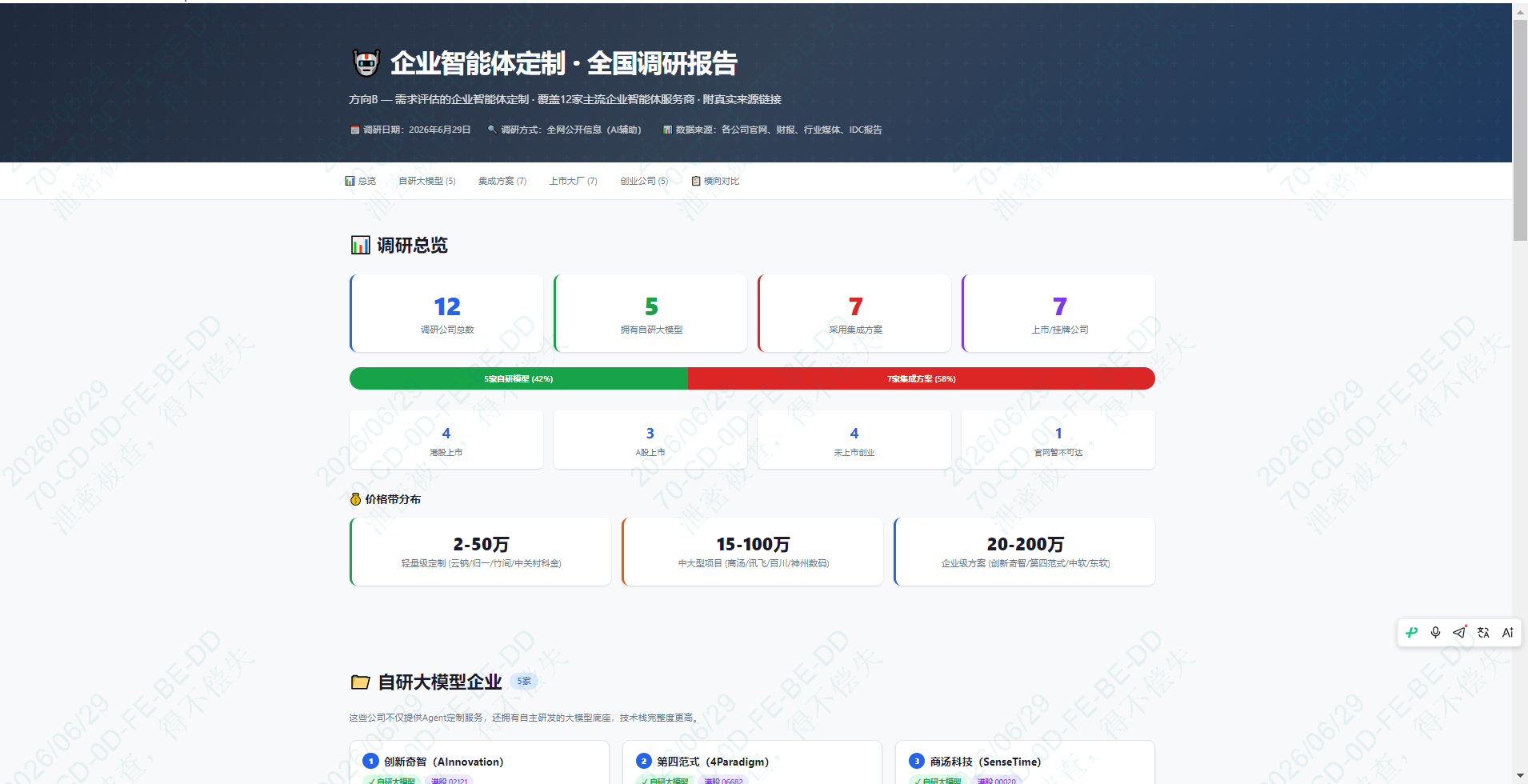This screenshot has width=1528, height=784.
Task: Click the 2-50万 轻量级定制 price card
Action: coord(480,552)
